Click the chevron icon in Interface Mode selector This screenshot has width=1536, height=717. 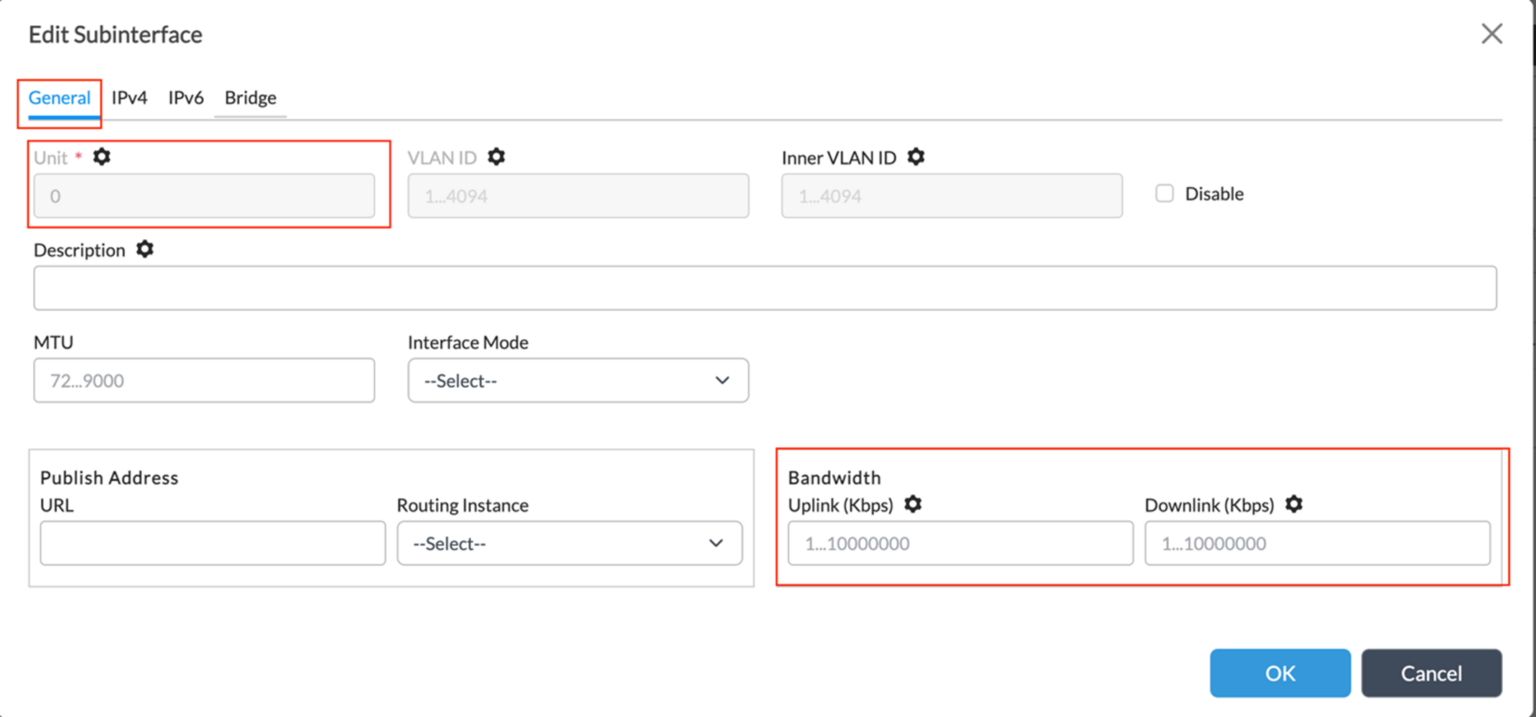pos(722,380)
